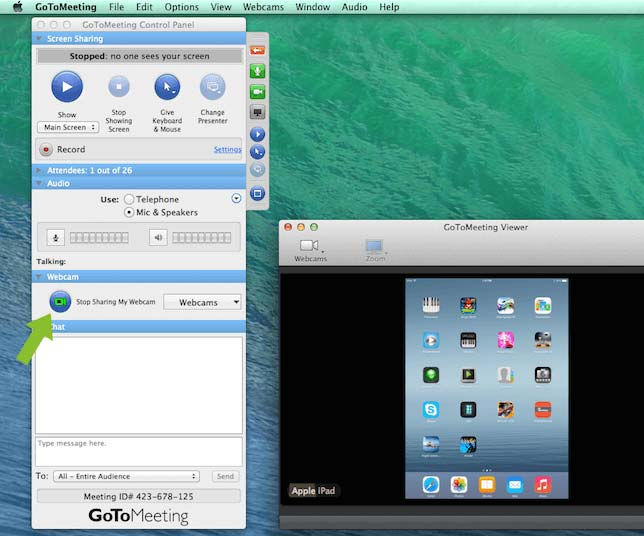Mute the microphone icon in Audio section
Image resolution: width=644 pixels, height=536 pixels.
tap(55, 238)
